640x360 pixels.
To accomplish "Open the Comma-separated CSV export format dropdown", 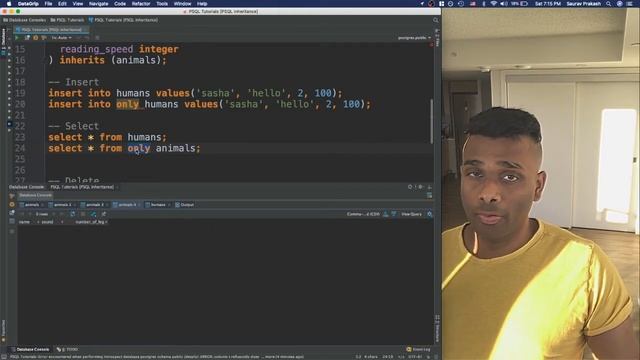I will point(363,214).
